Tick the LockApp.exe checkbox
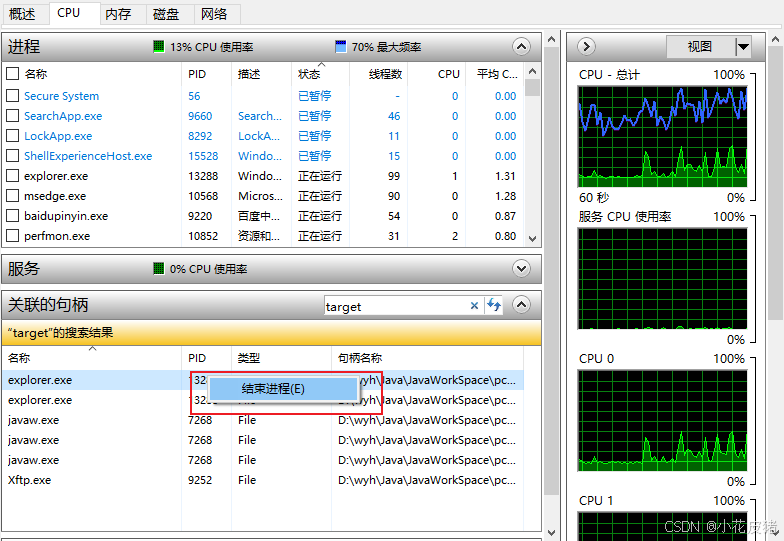 point(12,136)
